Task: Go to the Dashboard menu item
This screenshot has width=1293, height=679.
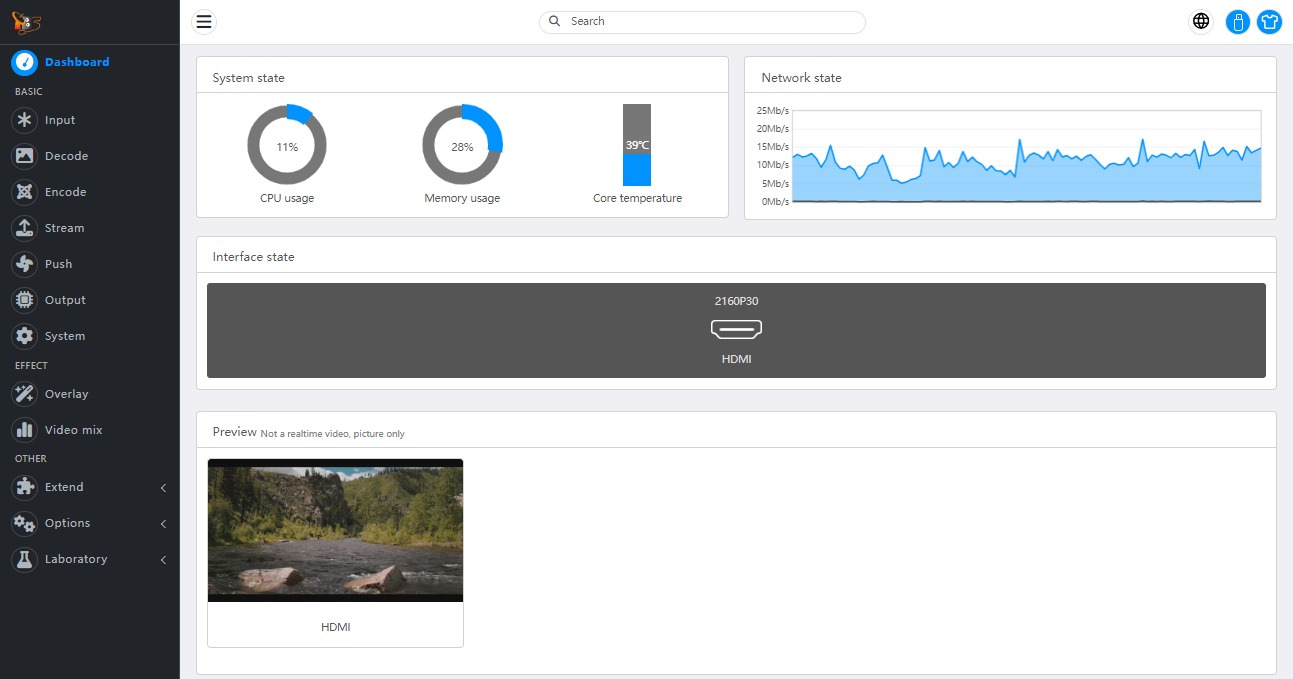Action: 77,62
